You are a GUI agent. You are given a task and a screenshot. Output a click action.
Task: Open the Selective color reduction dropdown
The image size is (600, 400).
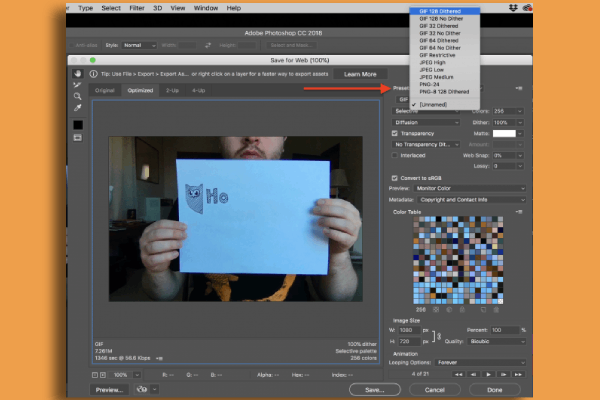(x=426, y=111)
